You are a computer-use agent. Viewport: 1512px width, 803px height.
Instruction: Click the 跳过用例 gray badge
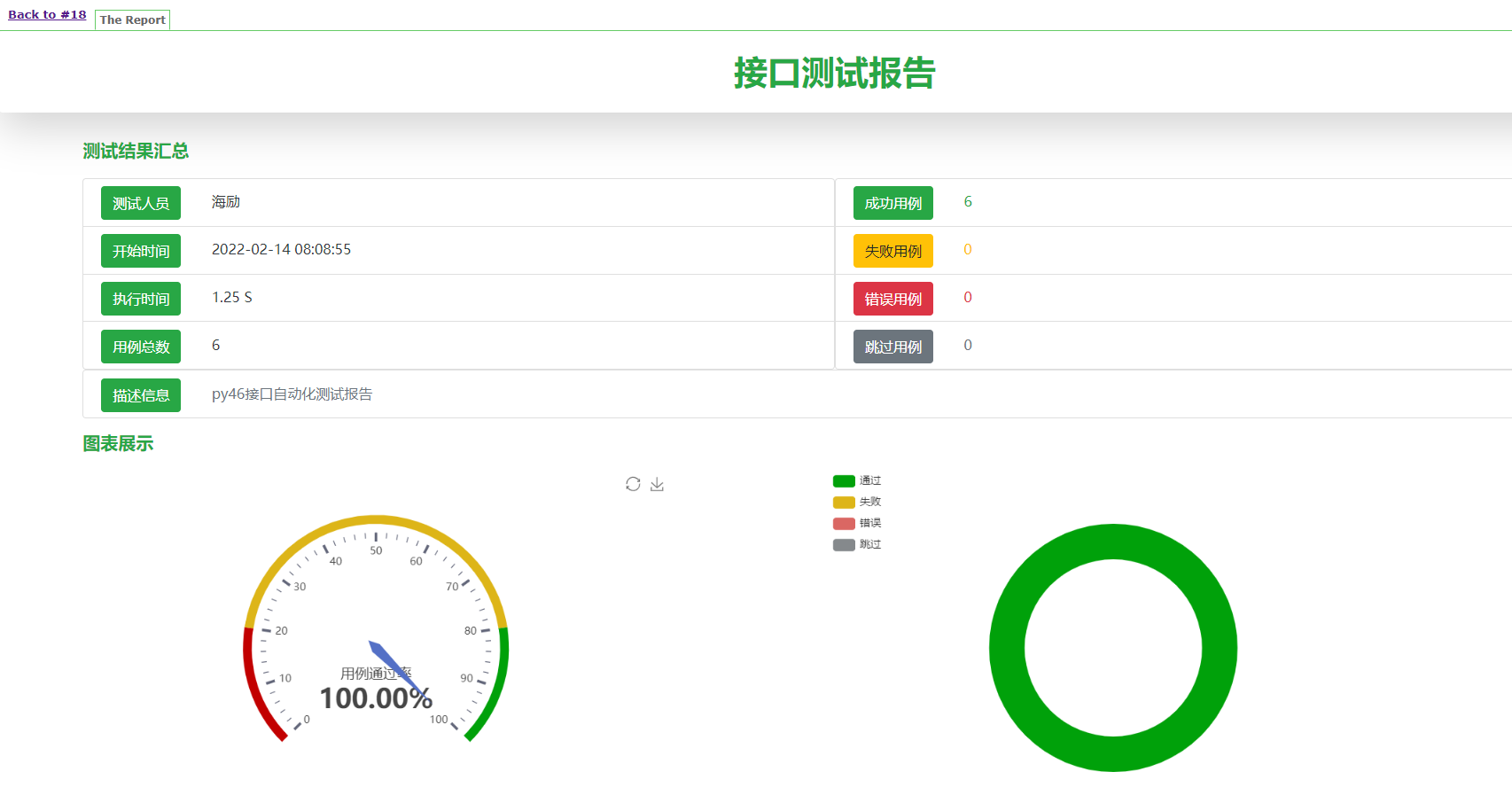pyautogui.click(x=892, y=347)
